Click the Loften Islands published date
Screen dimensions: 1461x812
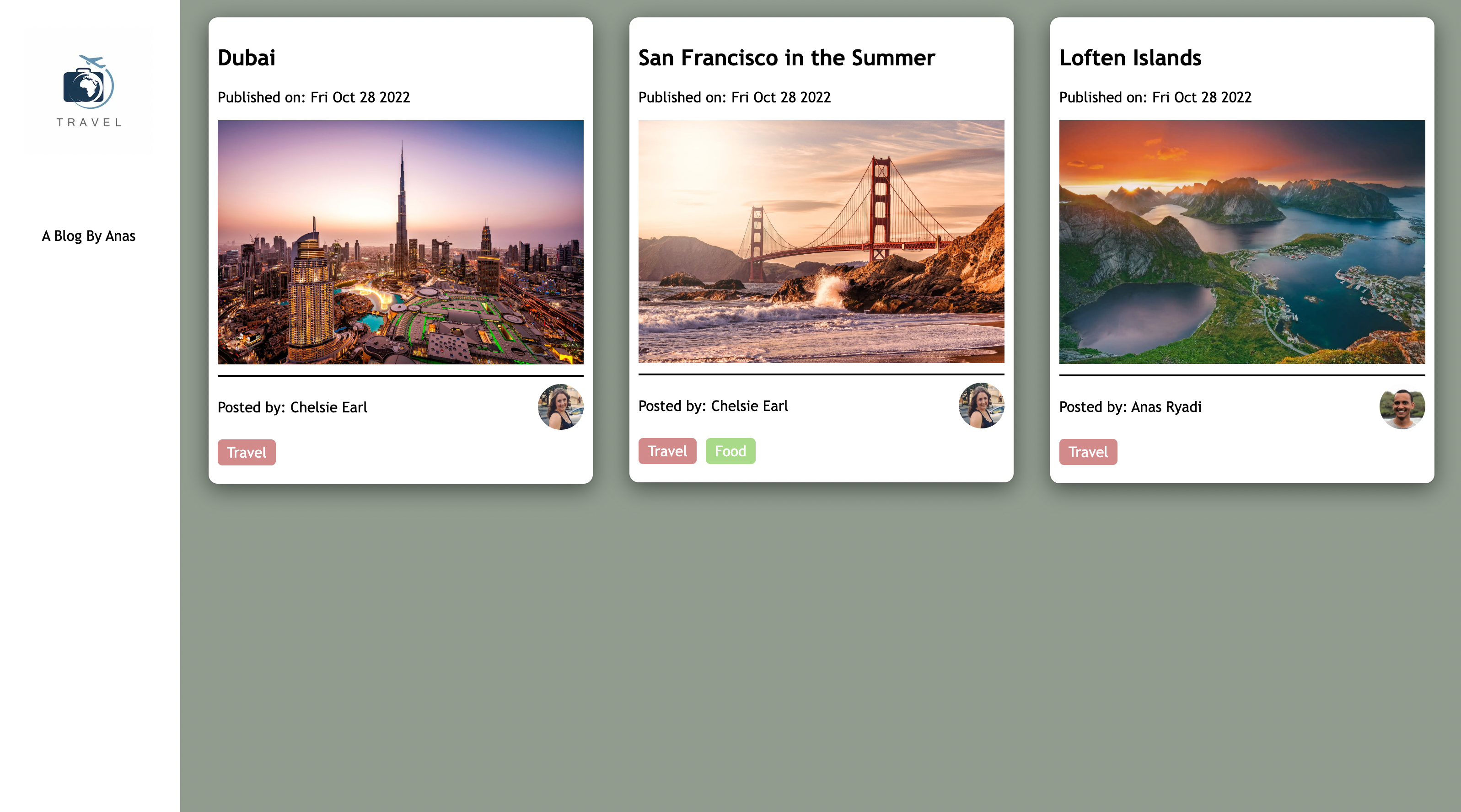1155,97
